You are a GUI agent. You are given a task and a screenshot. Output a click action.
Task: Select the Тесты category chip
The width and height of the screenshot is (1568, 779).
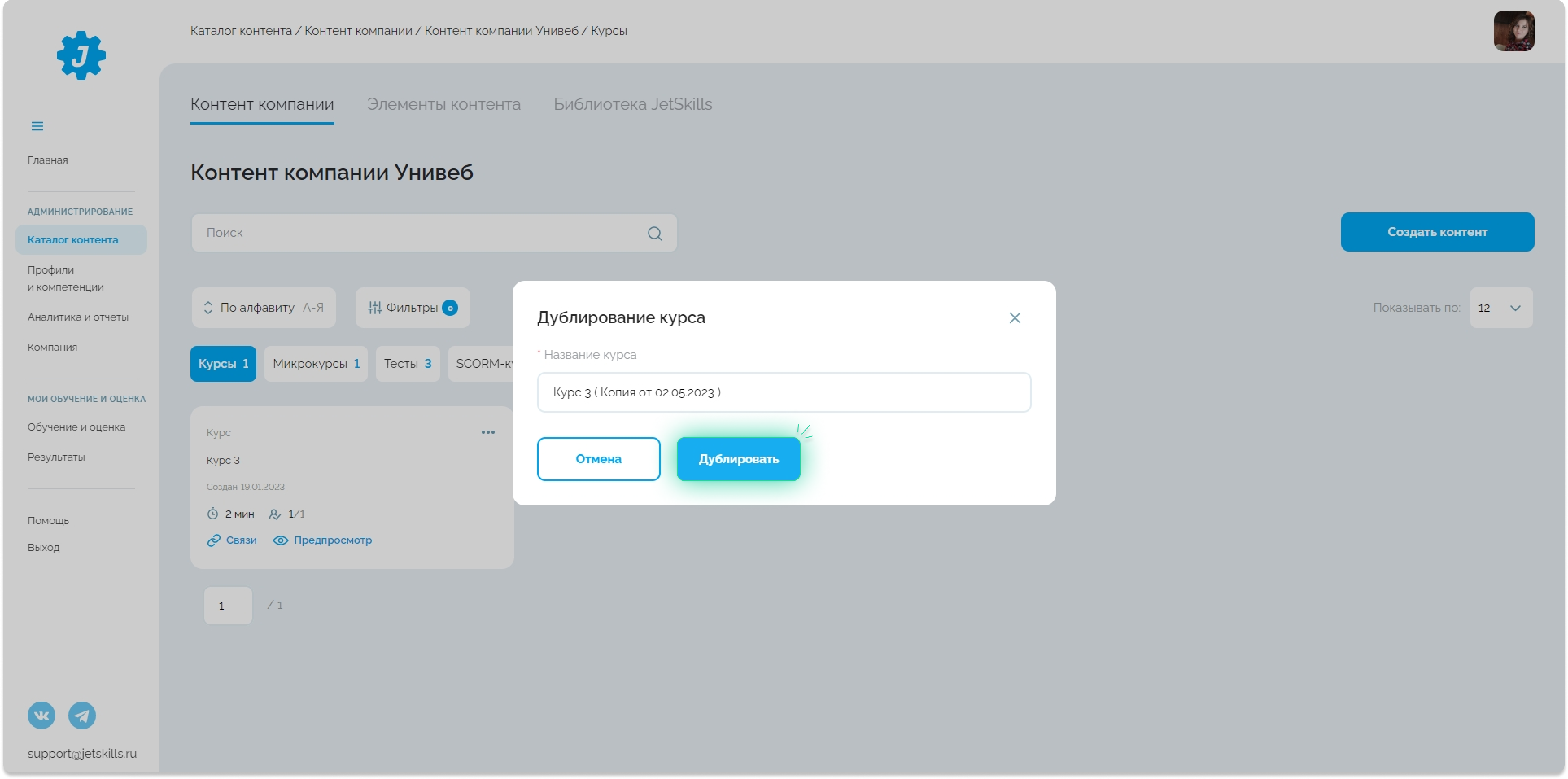407,363
